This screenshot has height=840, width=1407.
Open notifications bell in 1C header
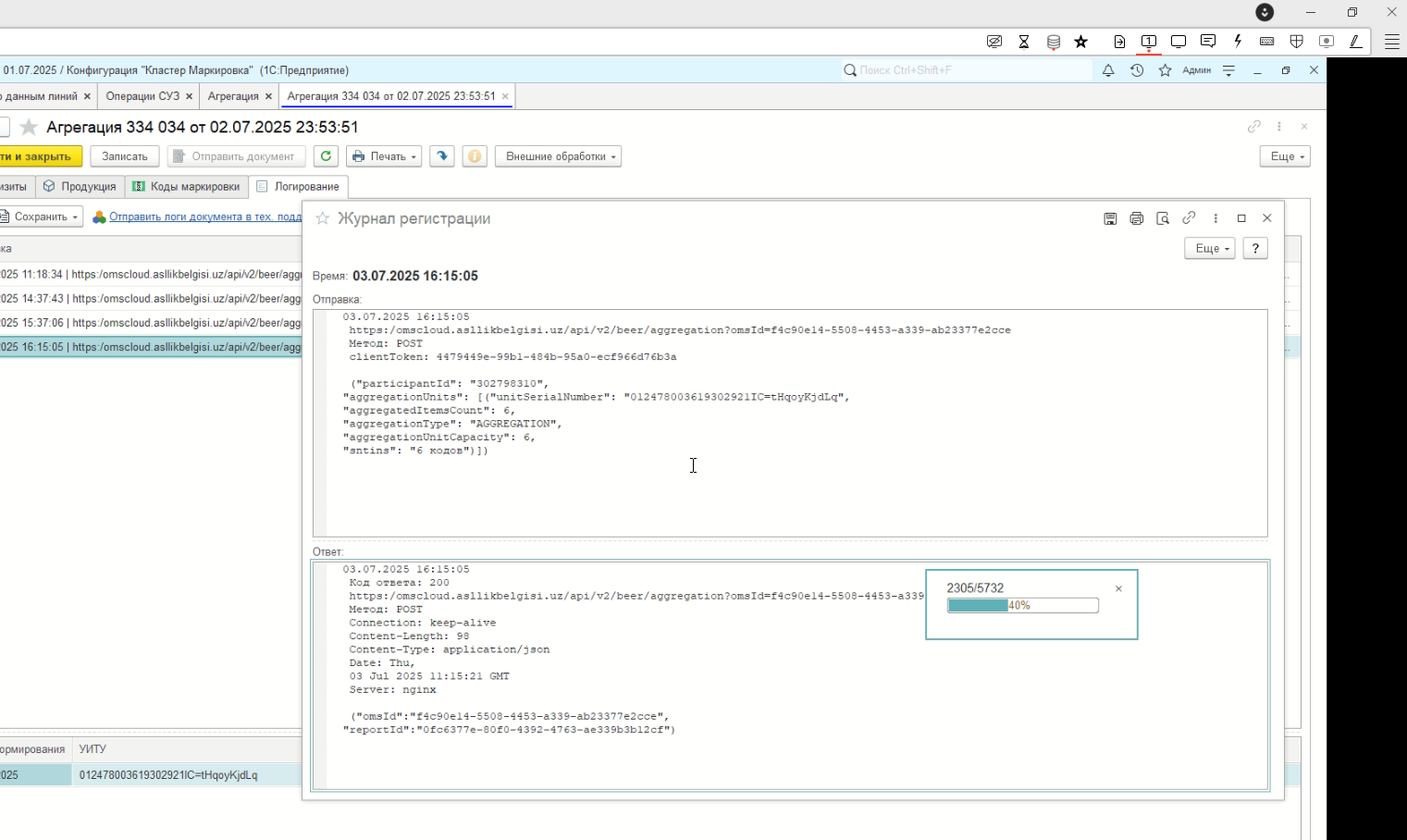coord(1108,70)
